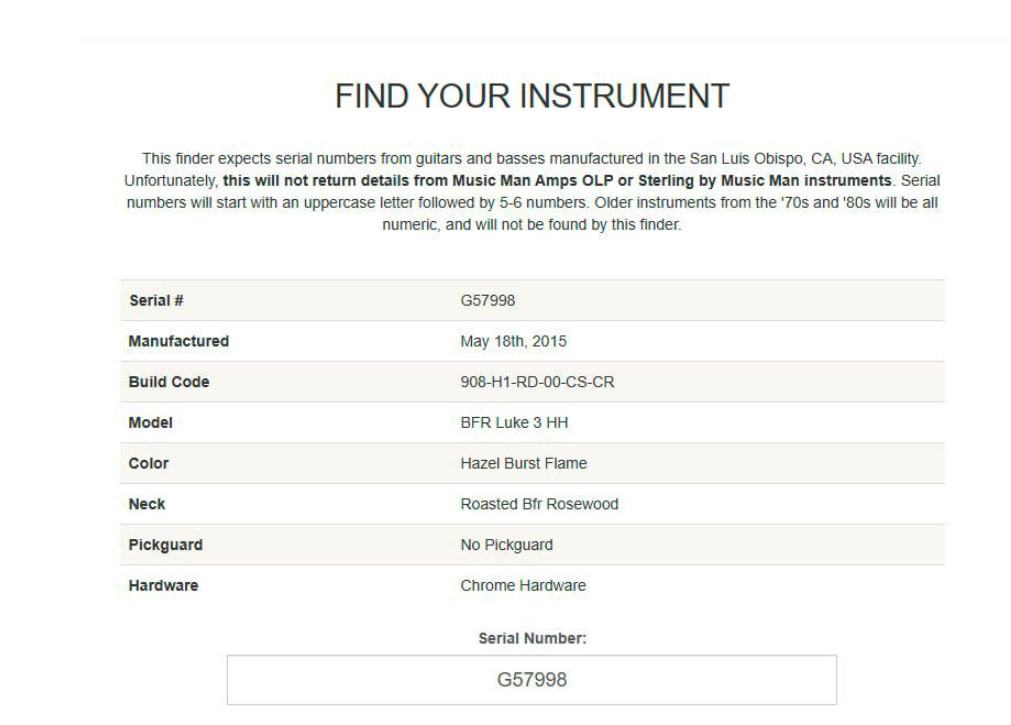Click the Chrome Hardware value

(x=523, y=585)
